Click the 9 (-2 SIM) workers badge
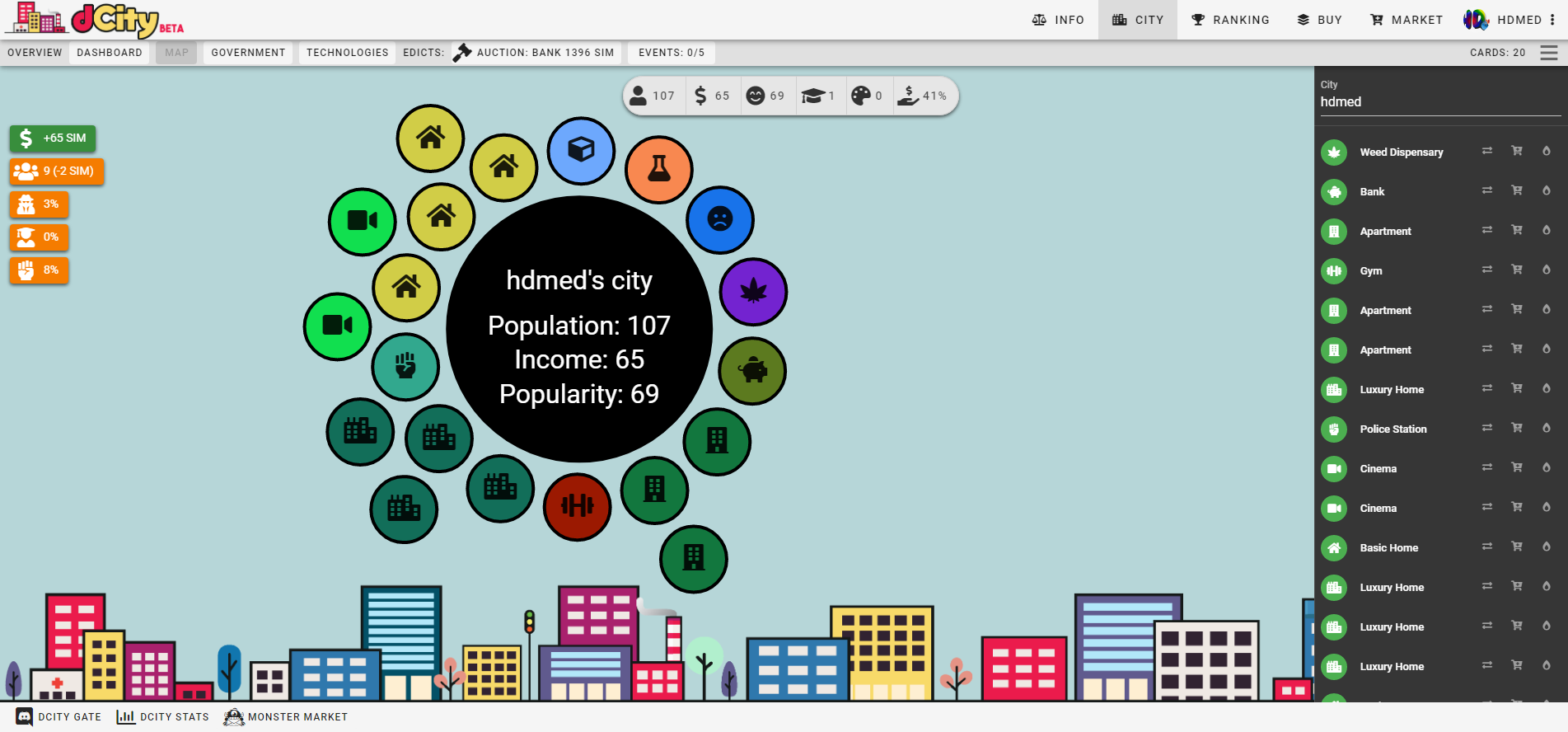The width and height of the screenshot is (1568, 732). 57,171
